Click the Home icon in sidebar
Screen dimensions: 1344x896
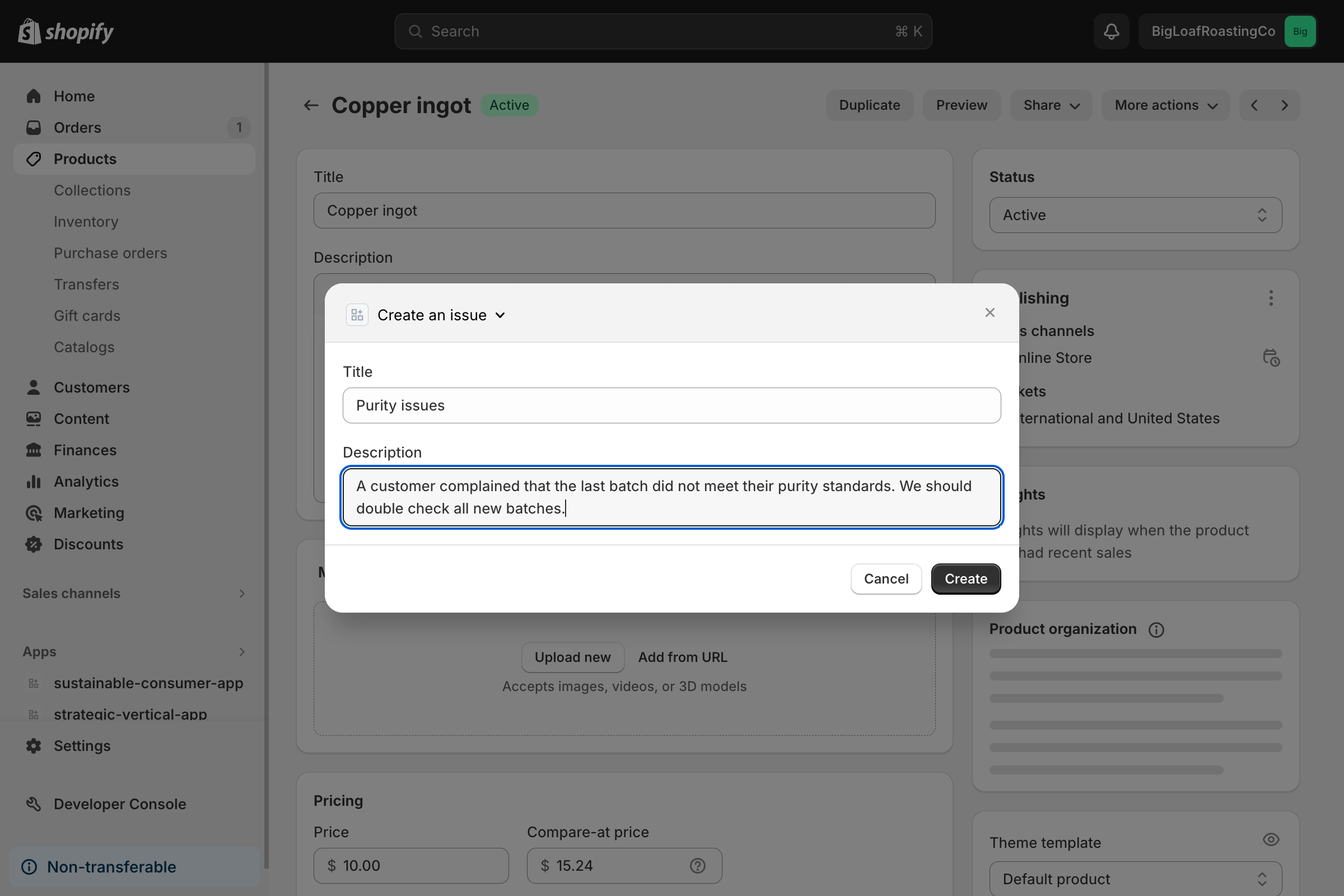[x=34, y=96]
